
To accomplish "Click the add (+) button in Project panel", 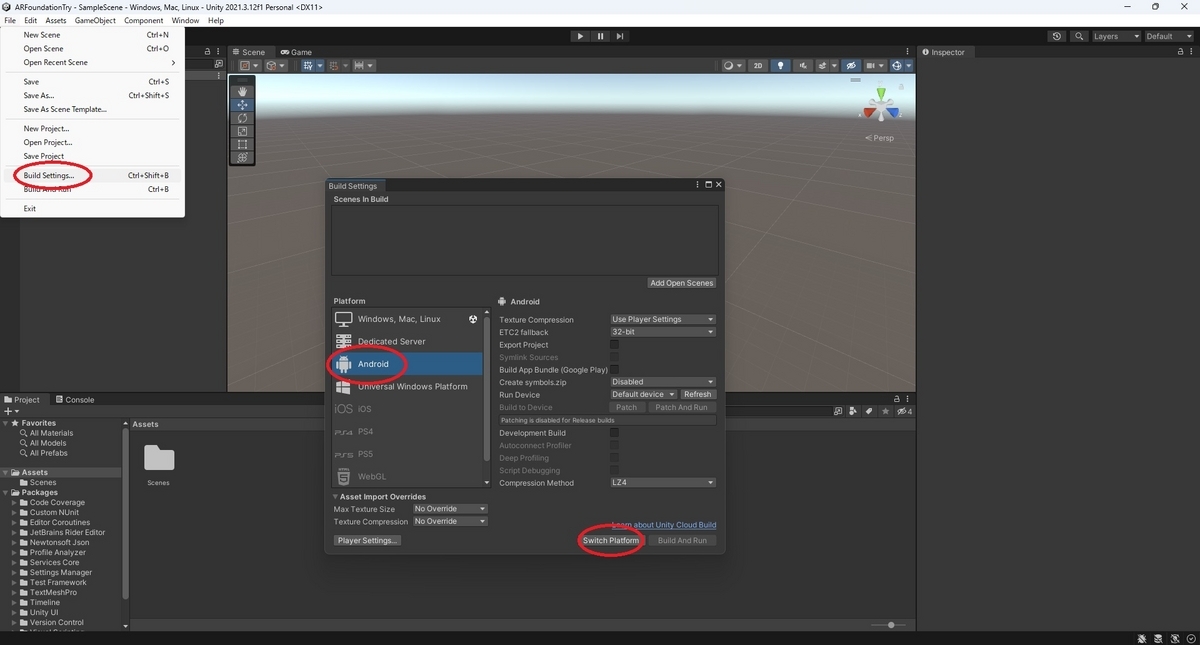I will pyautogui.click(x=11, y=411).
